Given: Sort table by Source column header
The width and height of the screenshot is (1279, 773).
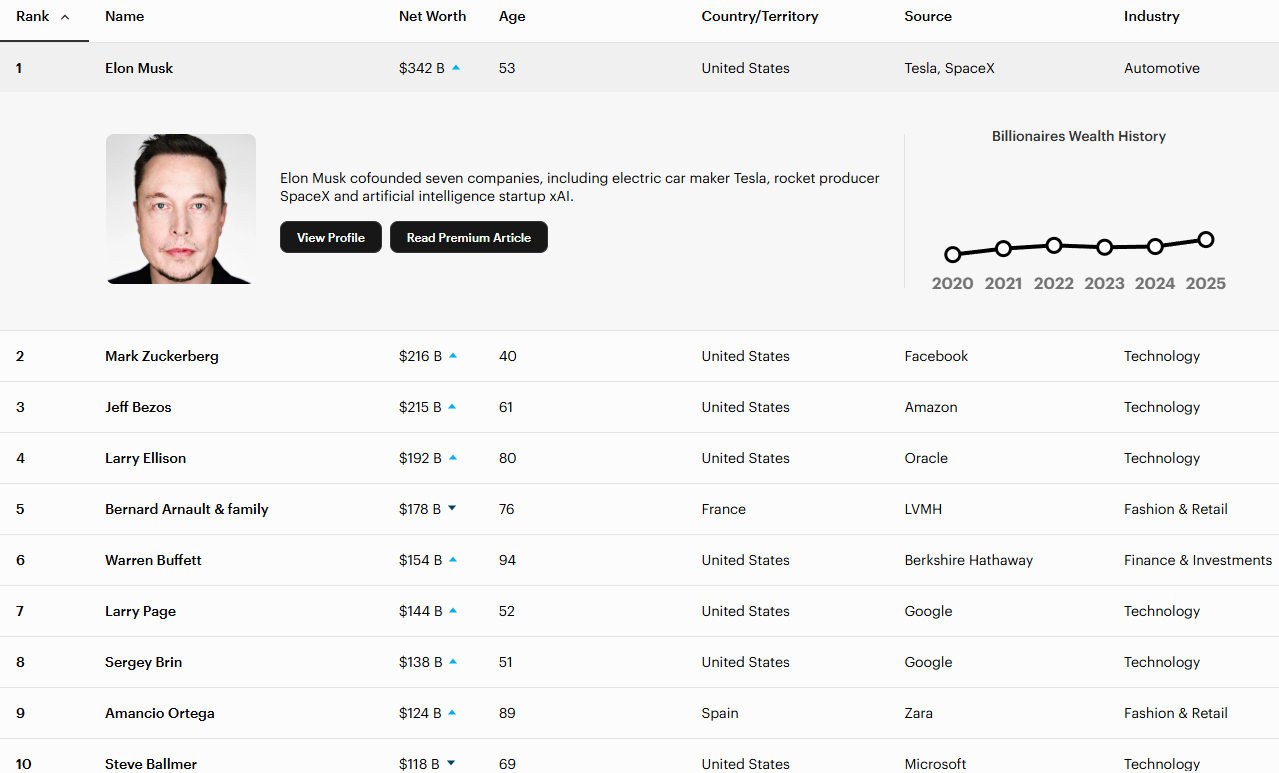Looking at the screenshot, I should [928, 17].
